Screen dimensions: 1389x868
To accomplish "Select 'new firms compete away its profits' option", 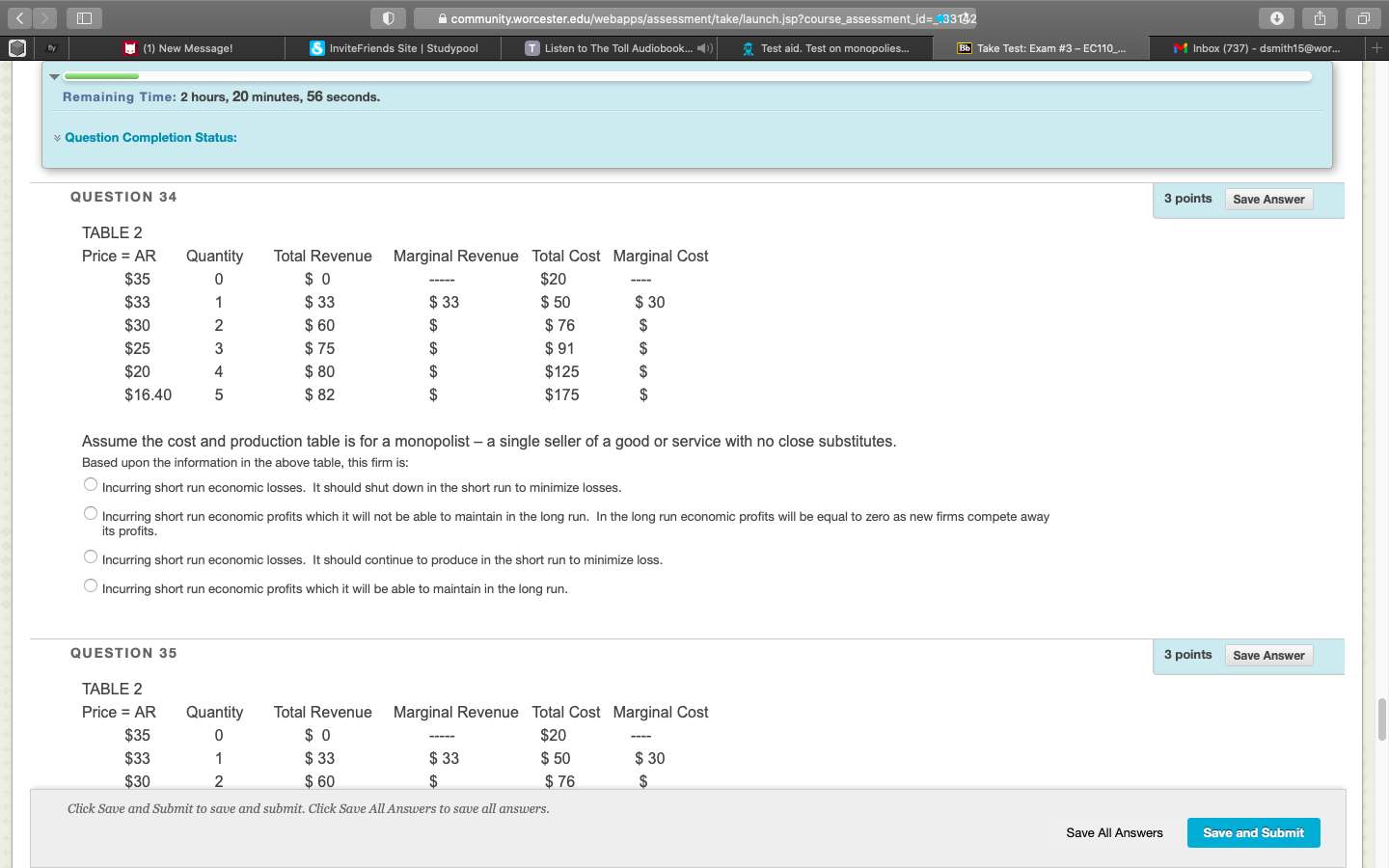I will pyautogui.click(x=91, y=514).
